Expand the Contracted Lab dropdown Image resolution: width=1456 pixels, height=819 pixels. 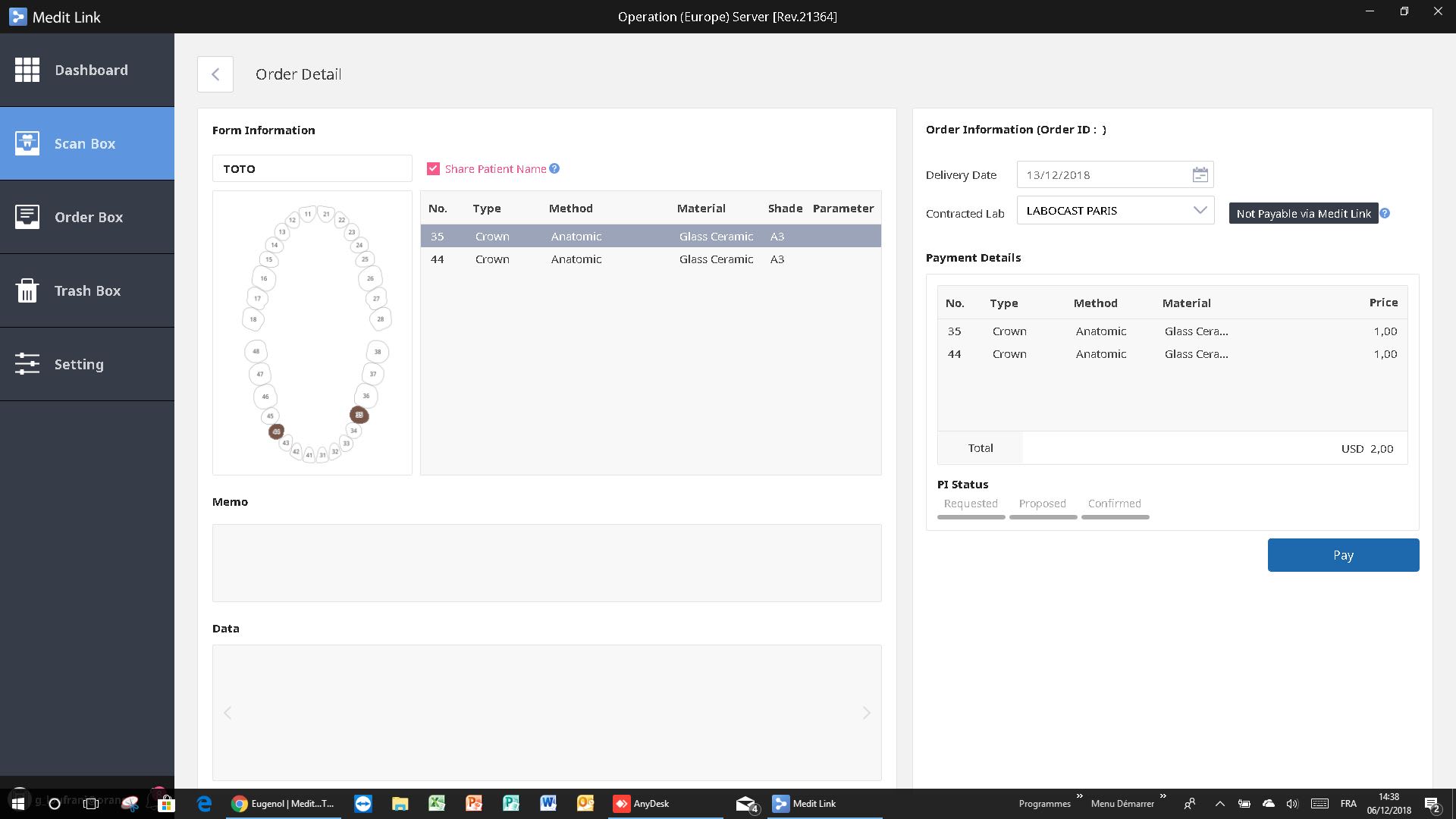[x=1199, y=211]
